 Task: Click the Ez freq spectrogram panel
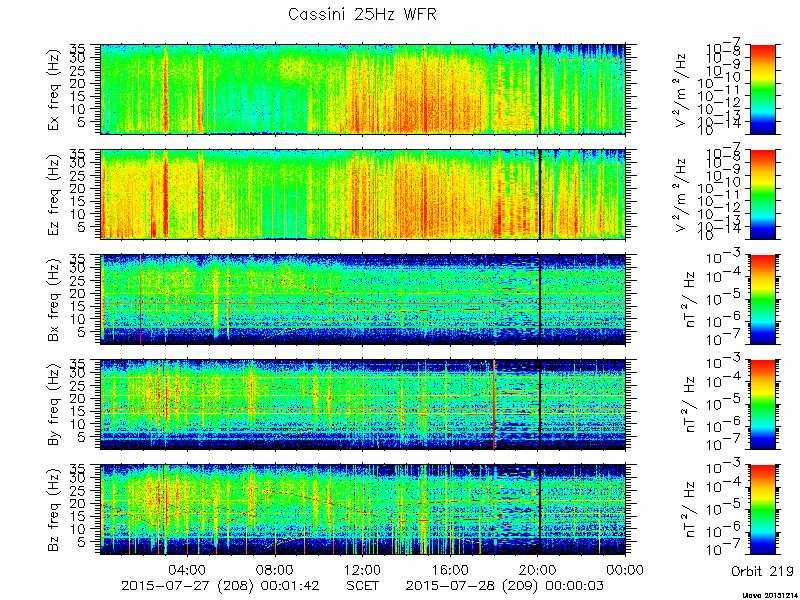tap(363, 194)
